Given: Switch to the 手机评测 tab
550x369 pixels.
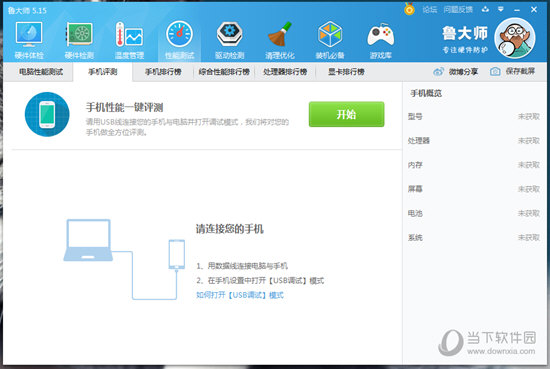Looking at the screenshot, I should pyautogui.click(x=102, y=72).
